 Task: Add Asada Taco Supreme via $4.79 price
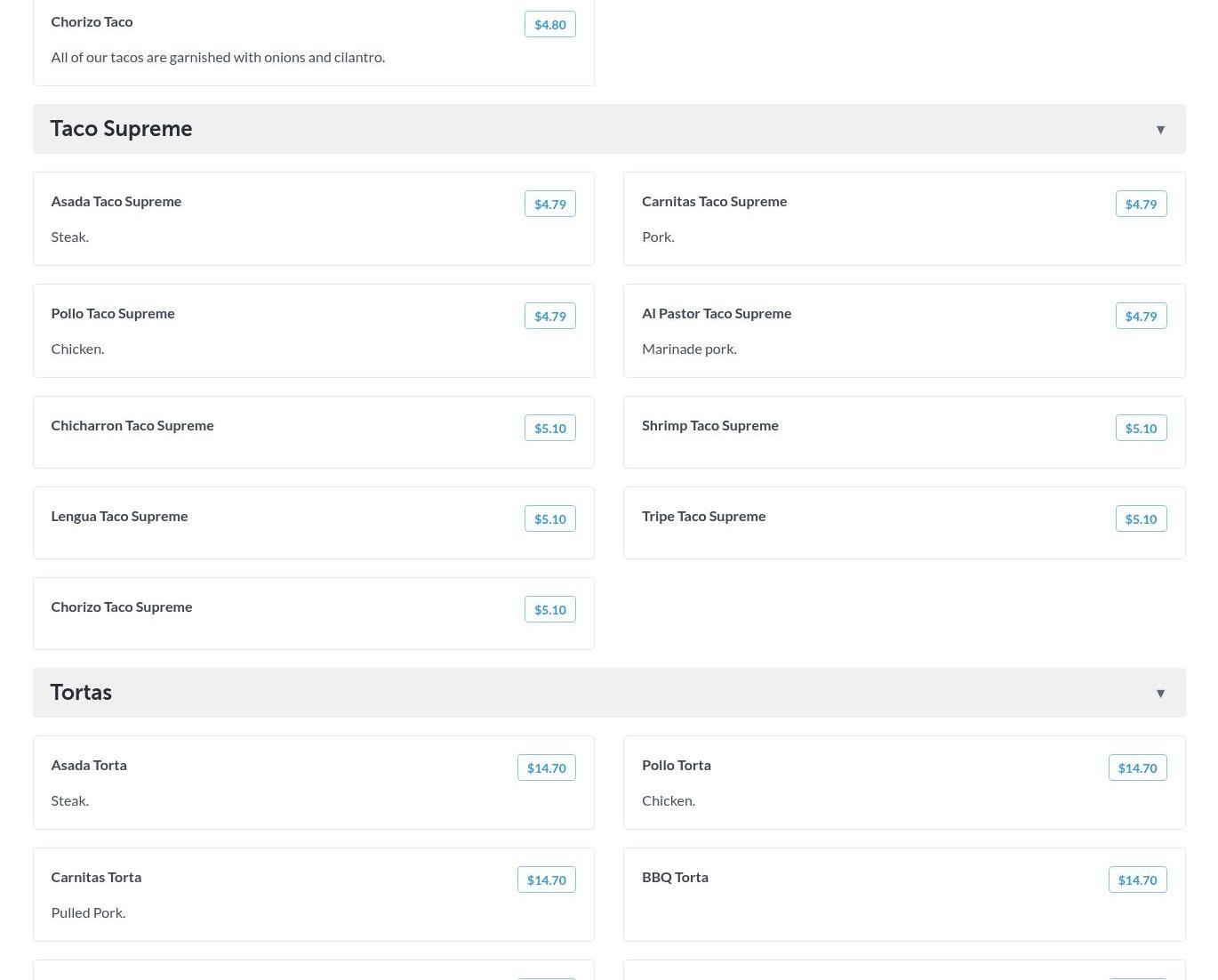pos(549,205)
